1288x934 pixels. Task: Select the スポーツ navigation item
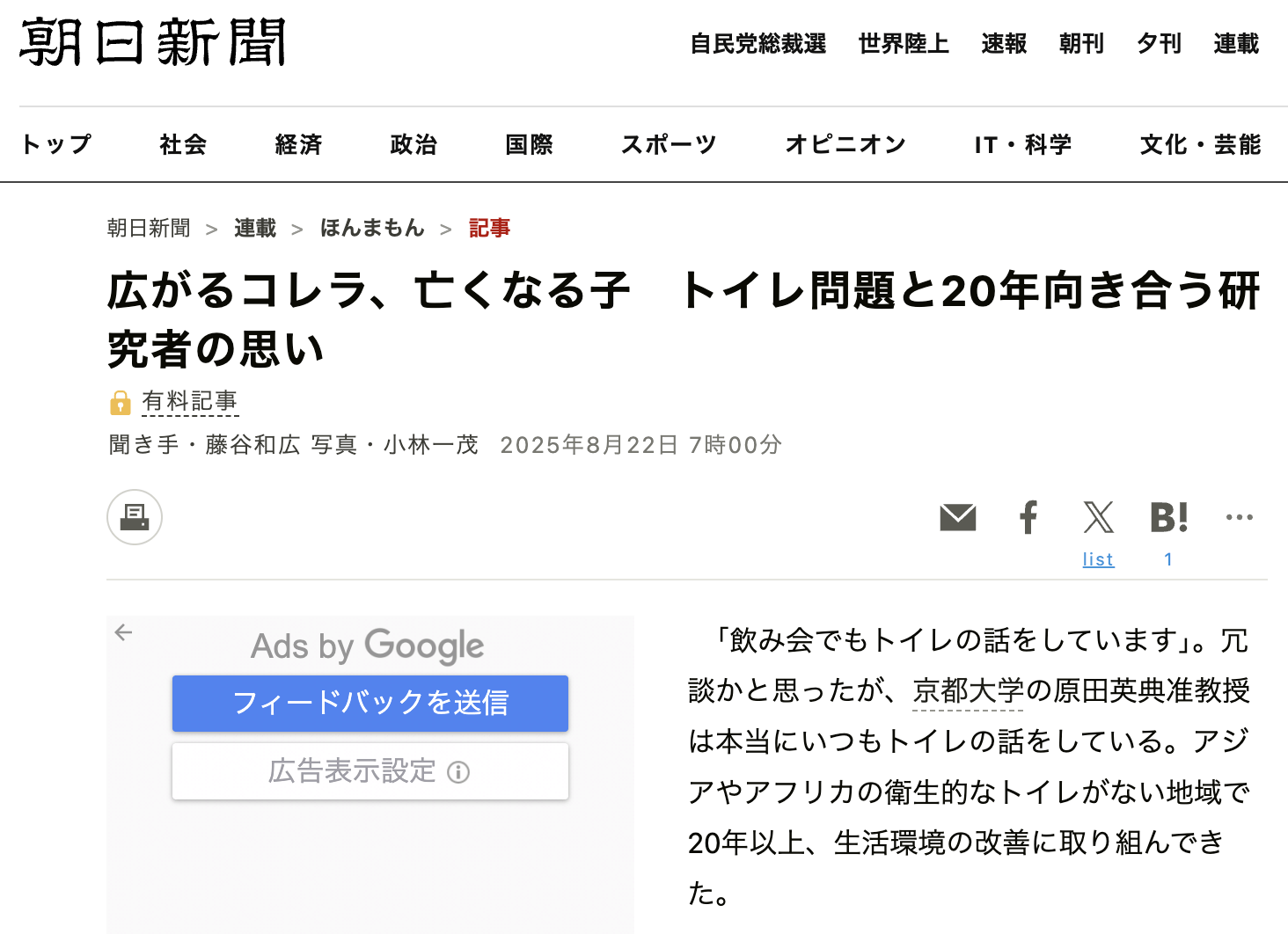[669, 144]
